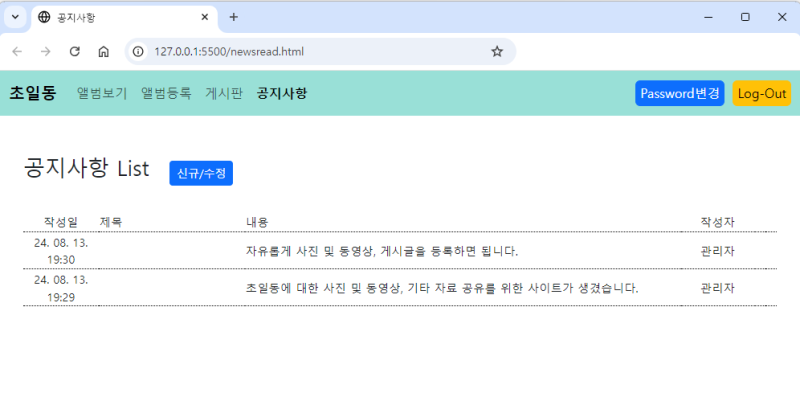Reload the page with the refresh icon
The image size is (800, 393).
[x=75, y=52]
